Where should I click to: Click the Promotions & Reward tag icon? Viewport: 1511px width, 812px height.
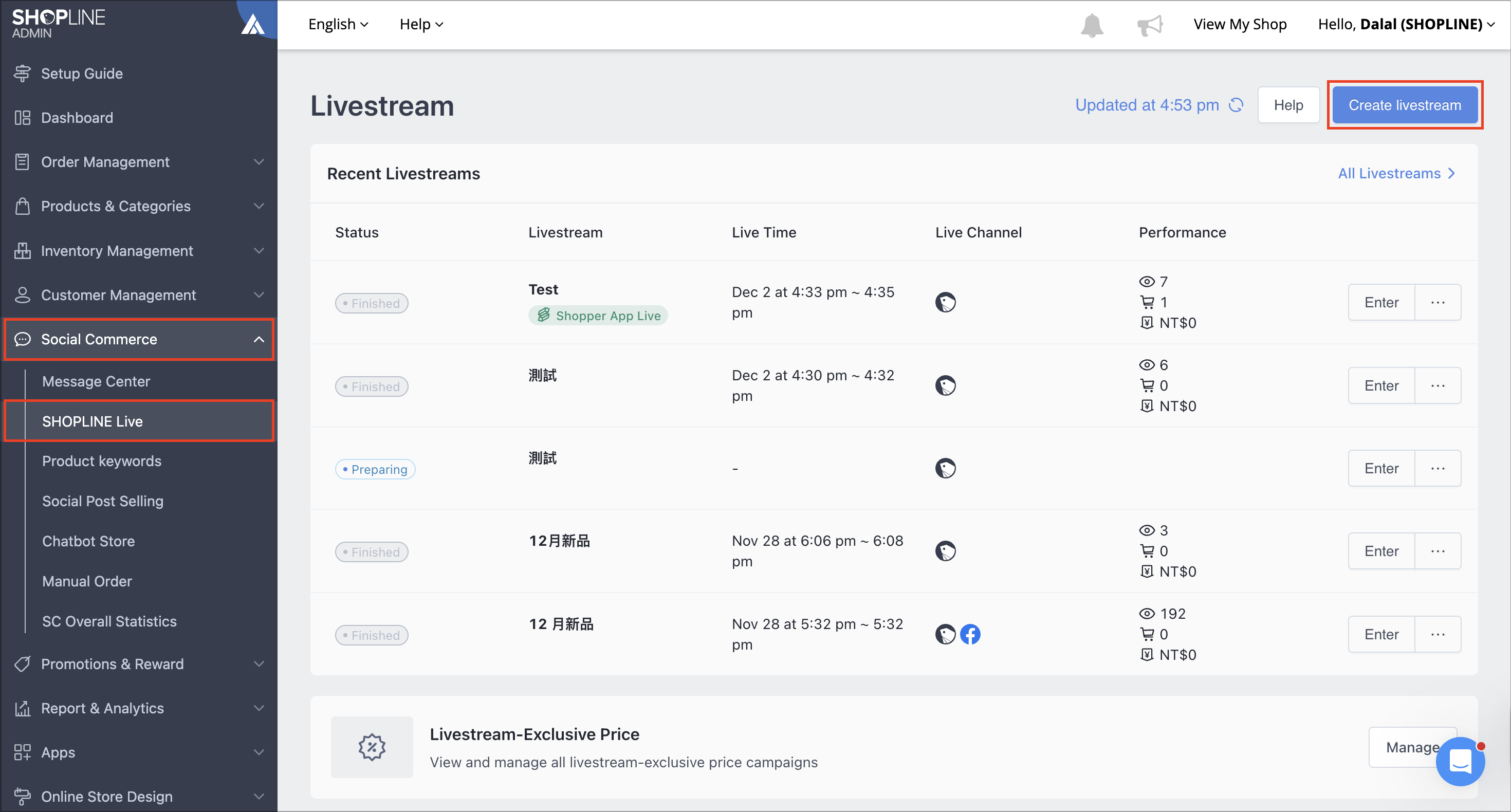tap(22, 663)
